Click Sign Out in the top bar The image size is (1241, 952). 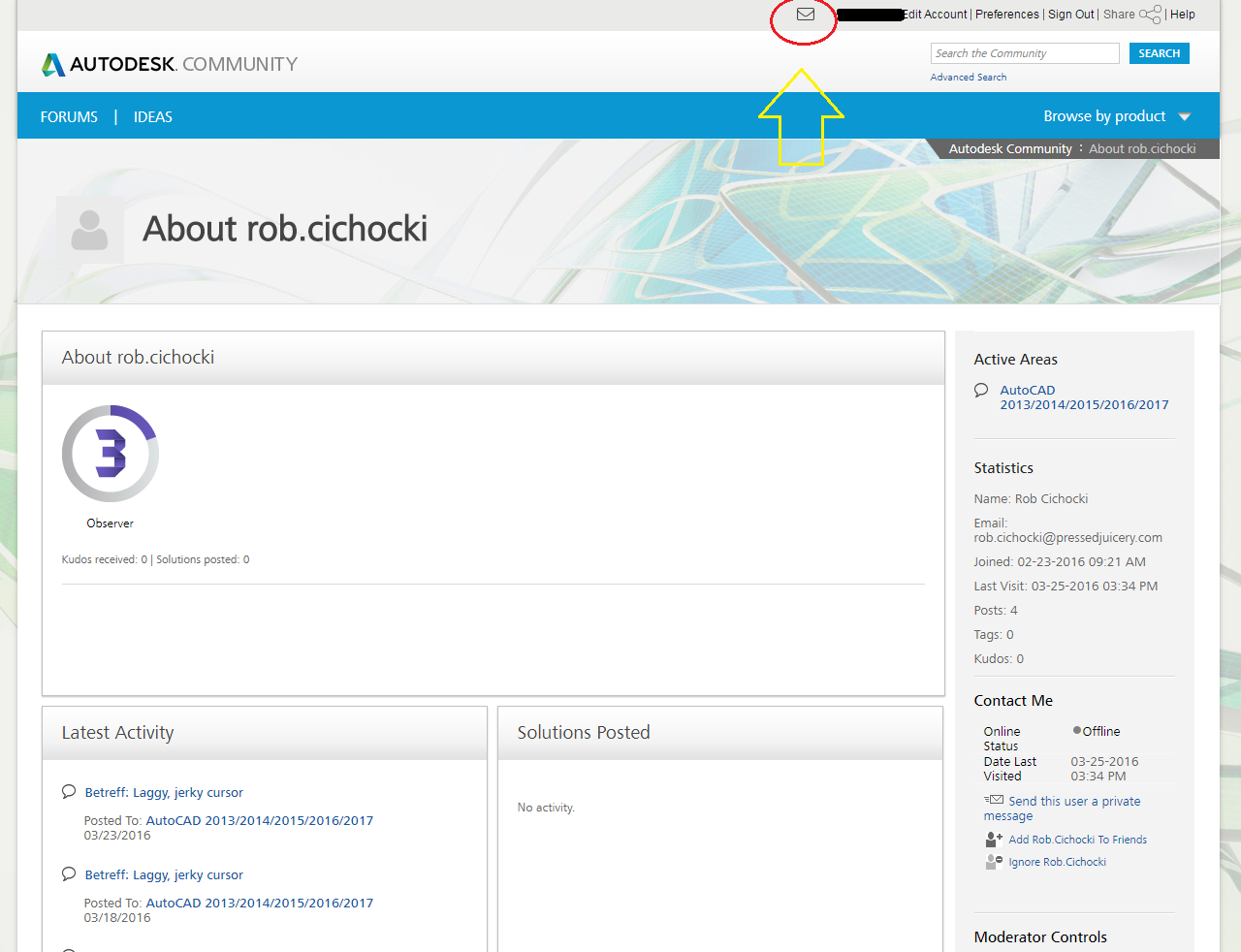click(1070, 15)
